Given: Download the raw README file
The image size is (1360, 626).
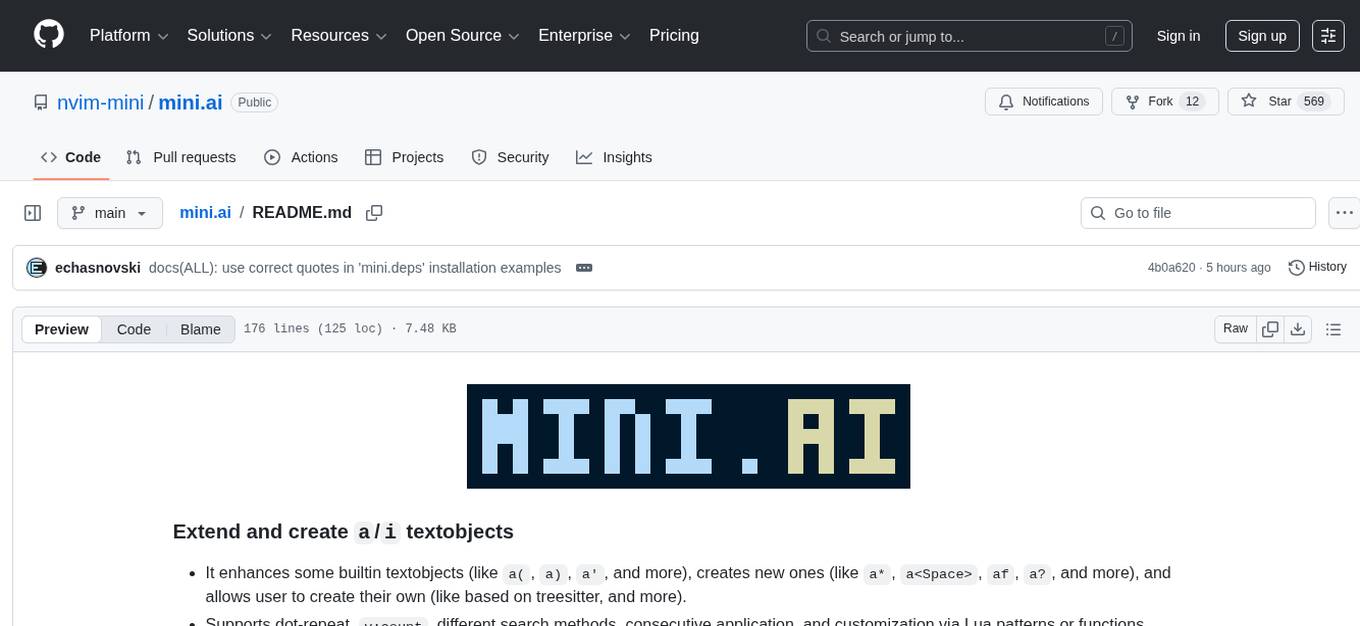Looking at the screenshot, I should click(1298, 328).
